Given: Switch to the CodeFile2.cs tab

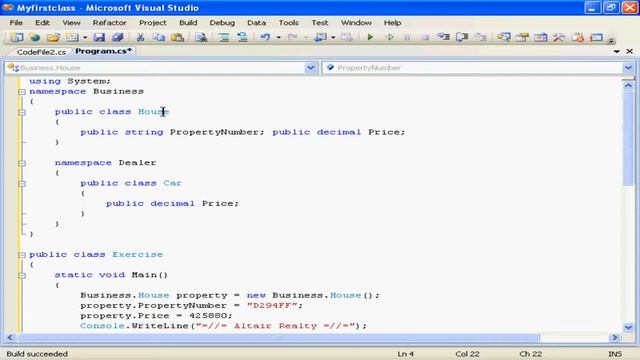Looking at the screenshot, I should click(41, 52).
